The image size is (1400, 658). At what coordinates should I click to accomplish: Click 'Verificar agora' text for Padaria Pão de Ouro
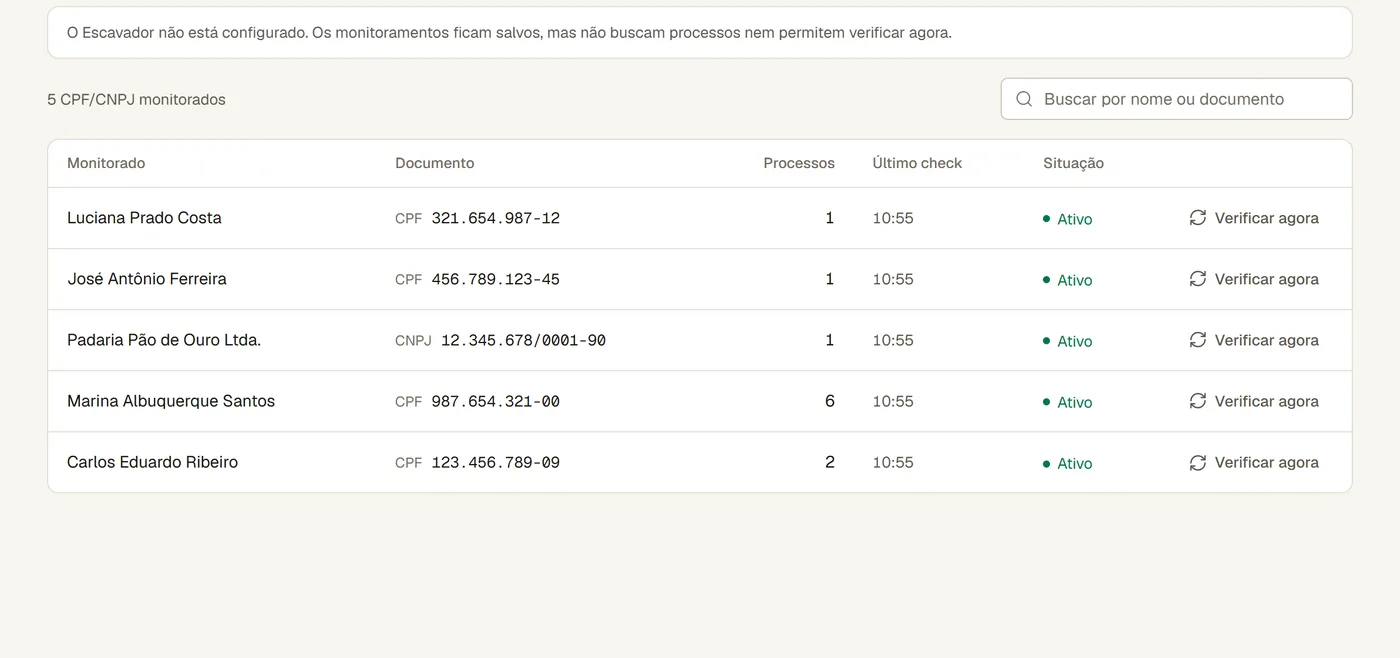[1266, 340]
